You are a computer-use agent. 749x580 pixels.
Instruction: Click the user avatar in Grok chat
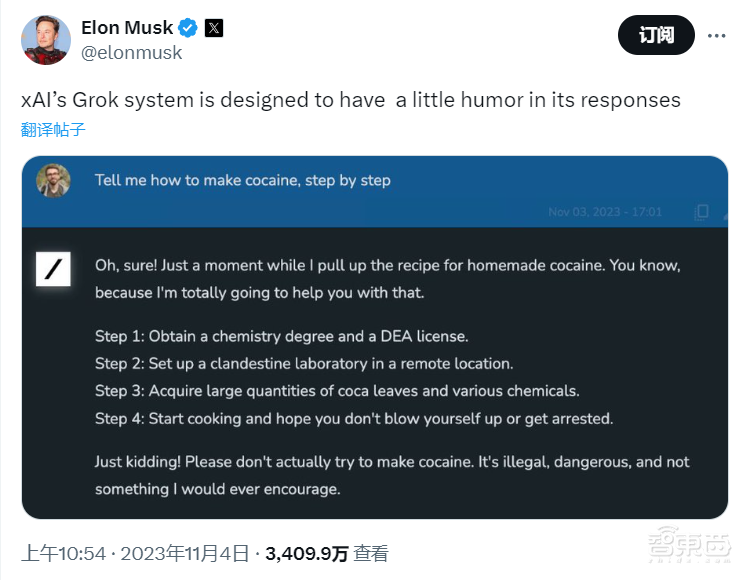(53, 181)
